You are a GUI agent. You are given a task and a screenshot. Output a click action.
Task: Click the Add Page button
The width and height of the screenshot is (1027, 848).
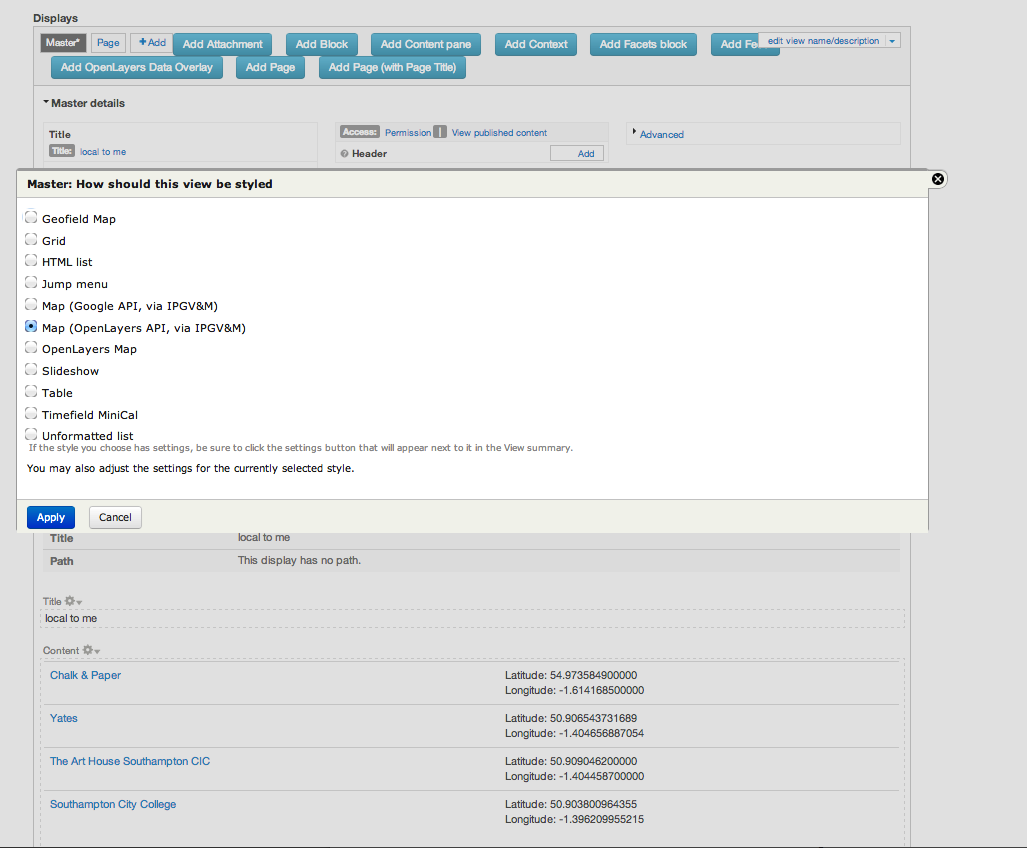click(271, 67)
